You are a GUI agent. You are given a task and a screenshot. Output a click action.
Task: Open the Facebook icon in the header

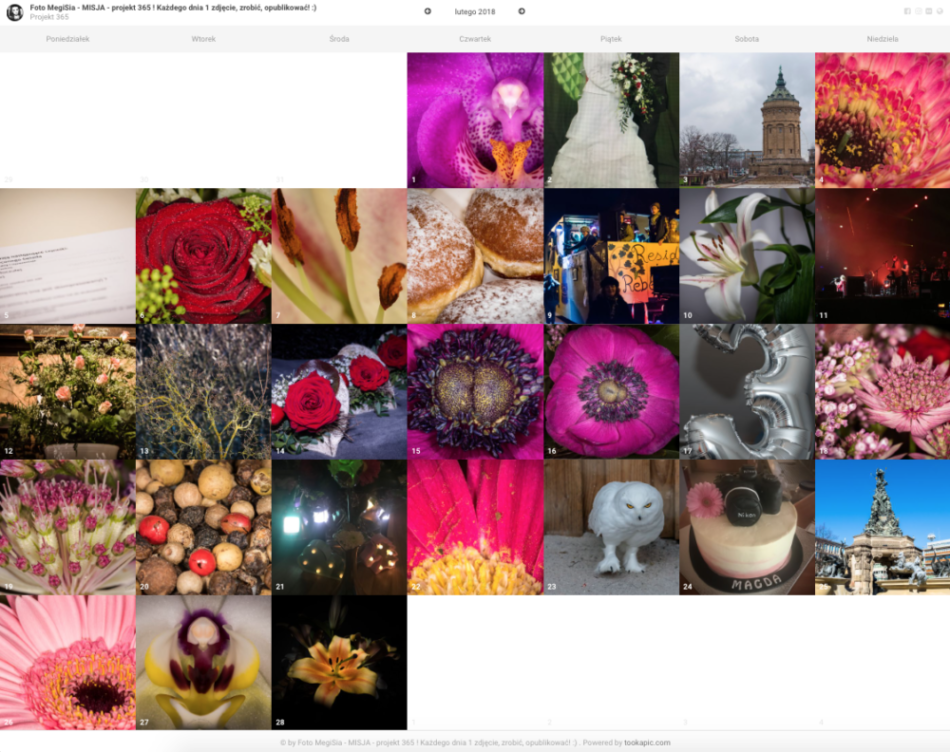pyautogui.click(x=907, y=11)
